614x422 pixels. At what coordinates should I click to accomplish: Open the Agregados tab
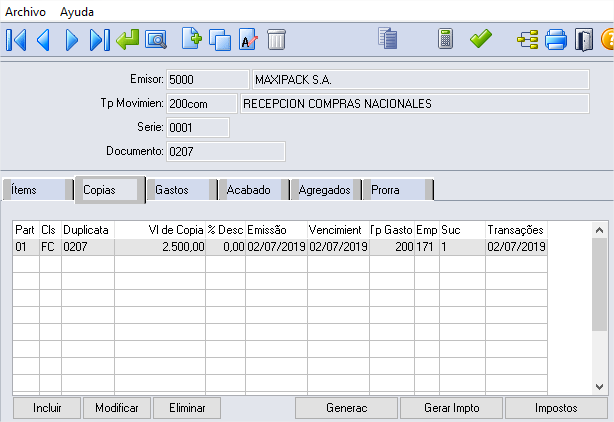pyautogui.click(x=326, y=190)
